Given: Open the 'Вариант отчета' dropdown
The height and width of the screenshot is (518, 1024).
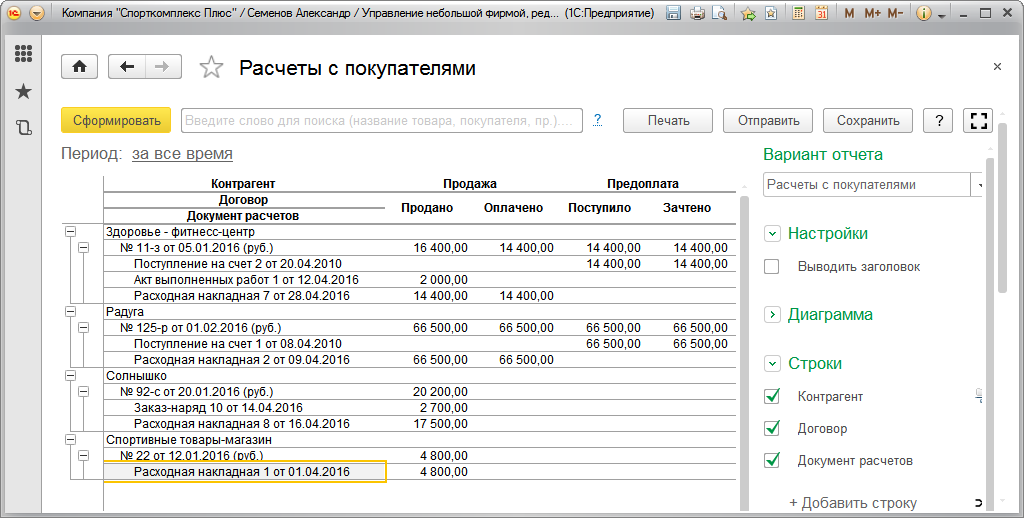Looking at the screenshot, I should coord(978,185).
